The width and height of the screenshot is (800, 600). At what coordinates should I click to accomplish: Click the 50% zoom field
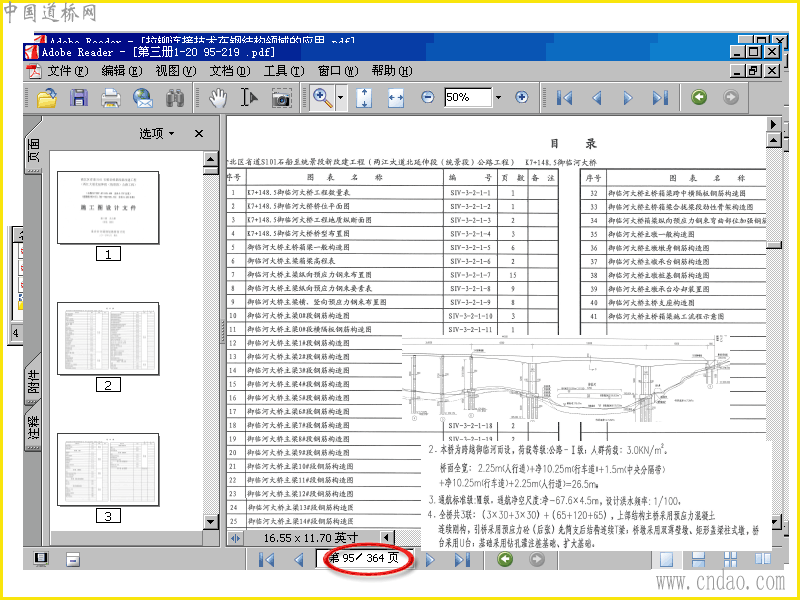click(468, 97)
